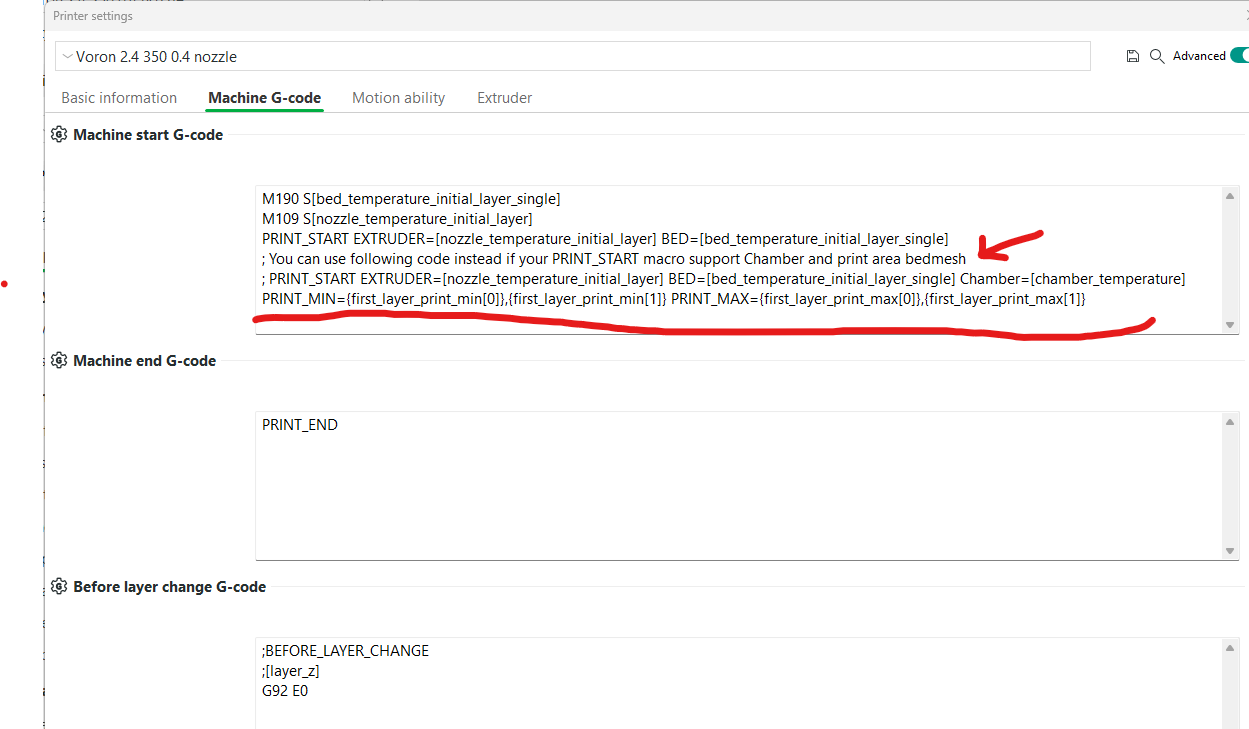1249x729 pixels.
Task: Click the scroll-up arrow of Machine start G-code
Action: click(1229, 196)
